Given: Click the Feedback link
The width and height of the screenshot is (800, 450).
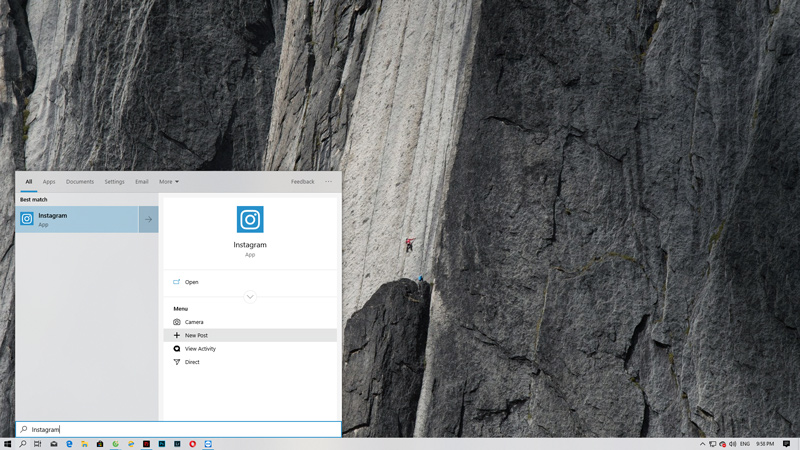Looking at the screenshot, I should pos(302,182).
